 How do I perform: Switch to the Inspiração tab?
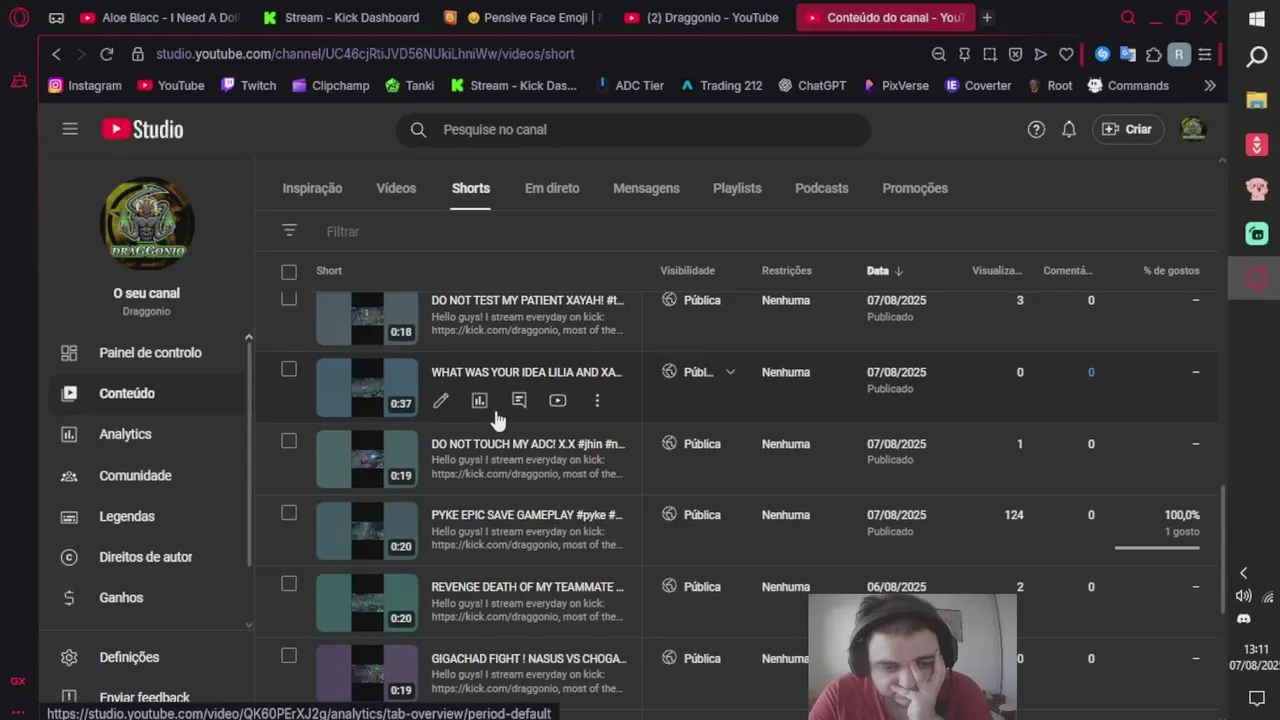coord(312,188)
